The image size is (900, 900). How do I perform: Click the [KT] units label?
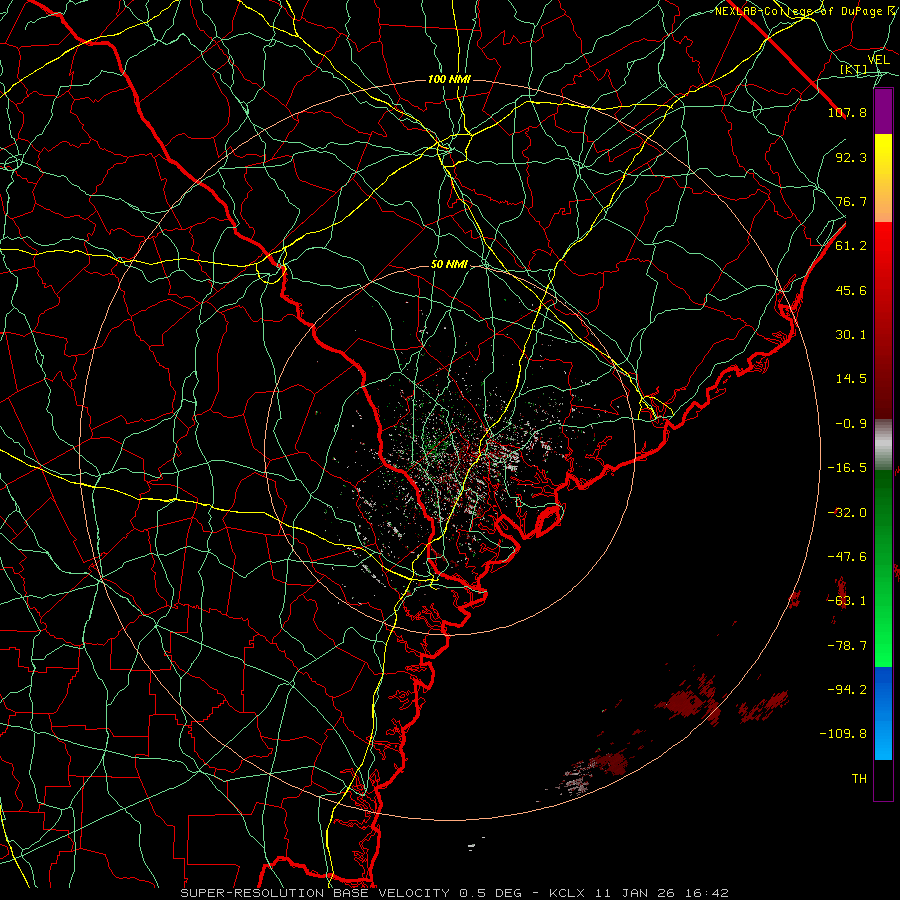click(854, 70)
